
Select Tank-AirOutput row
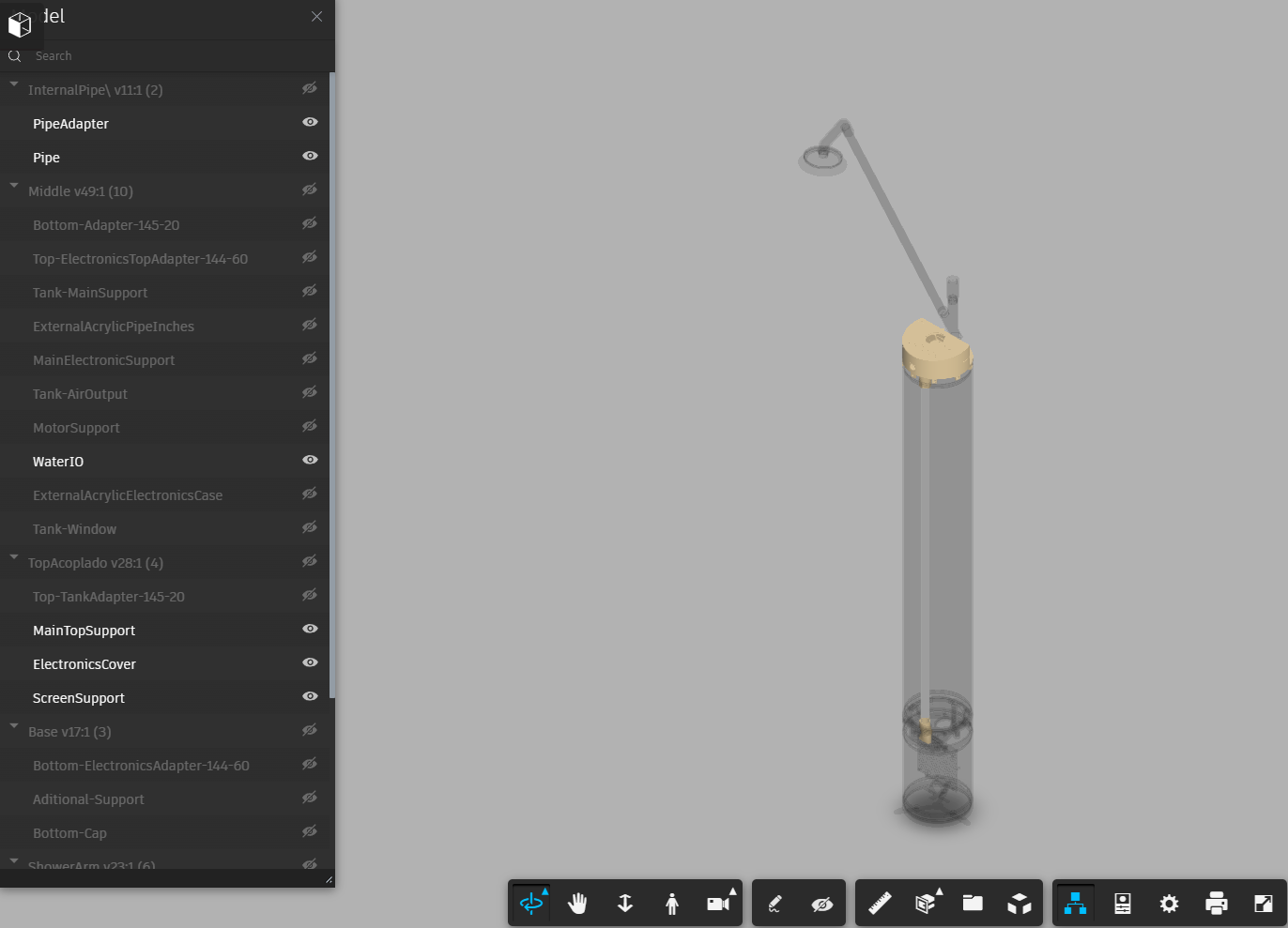click(x=164, y=394)
